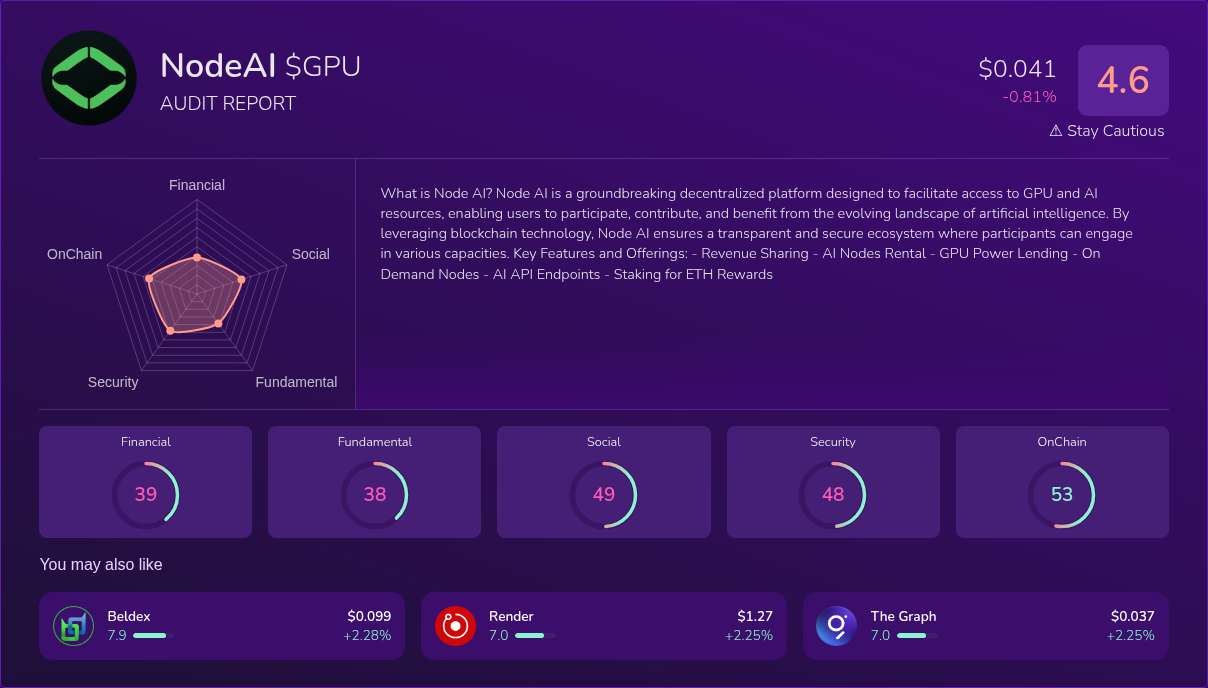Click the Social score circle
Image resolution: width=1208 pixels, height=688 pixels.
pos(604,494)
